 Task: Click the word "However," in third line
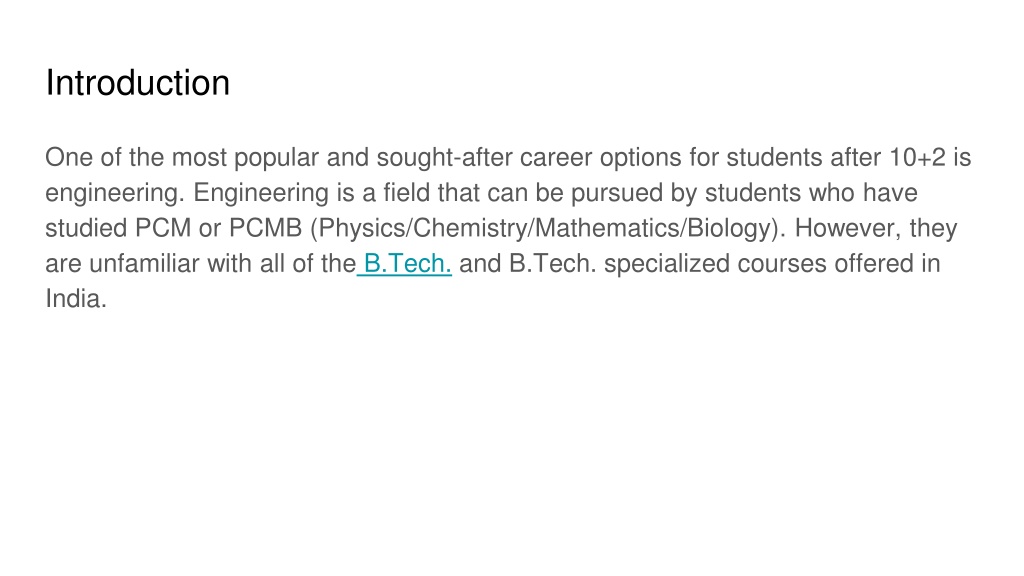coord(848,228)
